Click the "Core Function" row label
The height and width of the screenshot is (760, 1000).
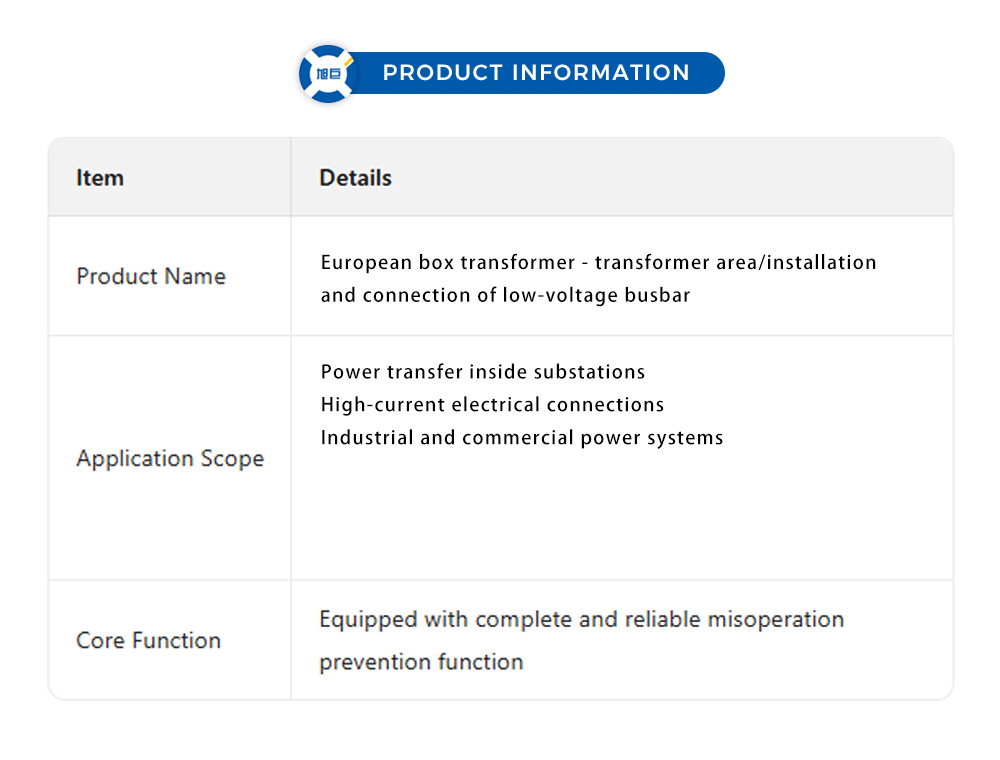[x=148, y=640]
